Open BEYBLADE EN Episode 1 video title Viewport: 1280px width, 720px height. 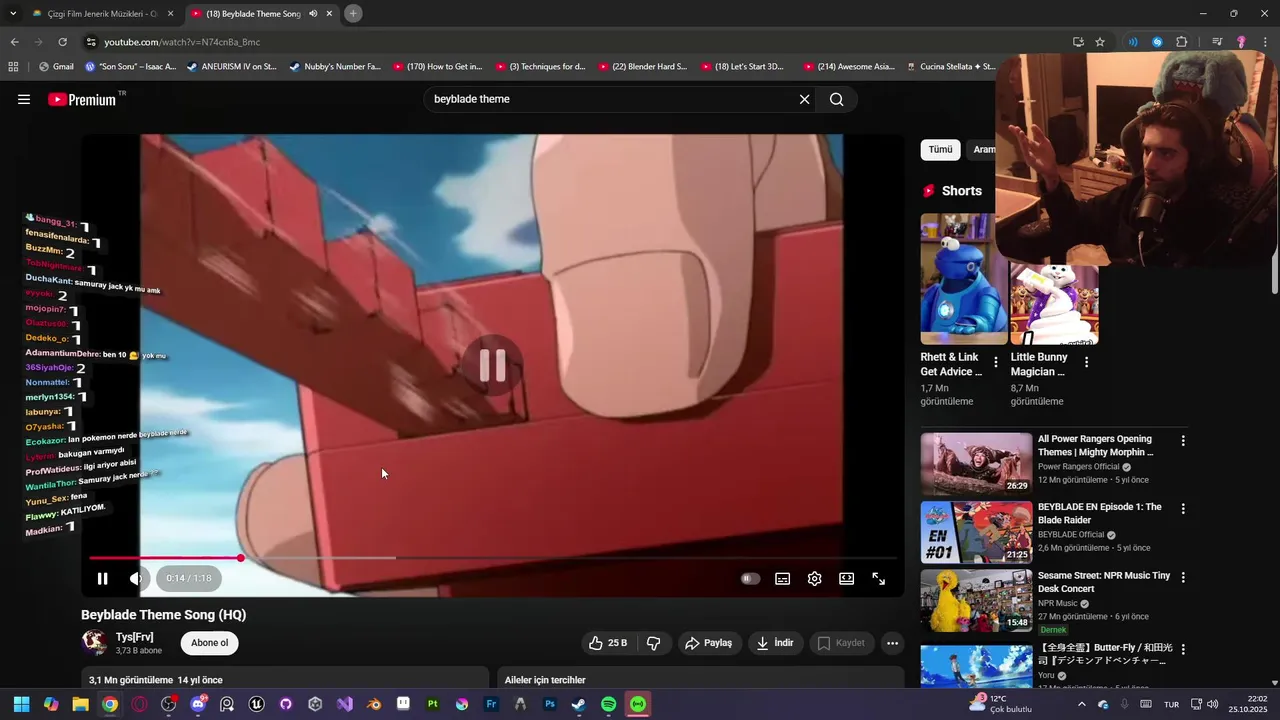click(1100, 513)
